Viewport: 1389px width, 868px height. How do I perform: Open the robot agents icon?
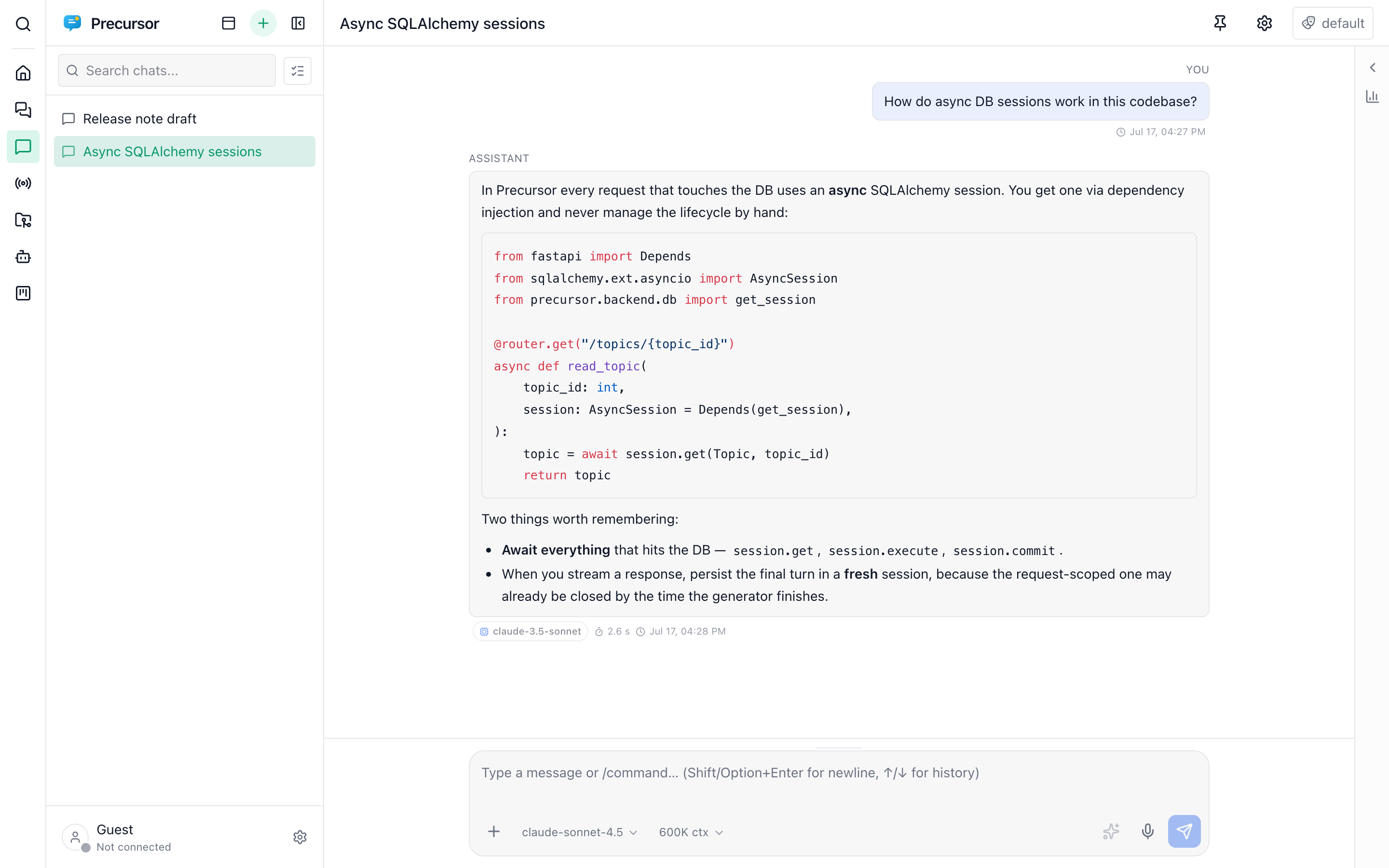[x=23, y=257]
